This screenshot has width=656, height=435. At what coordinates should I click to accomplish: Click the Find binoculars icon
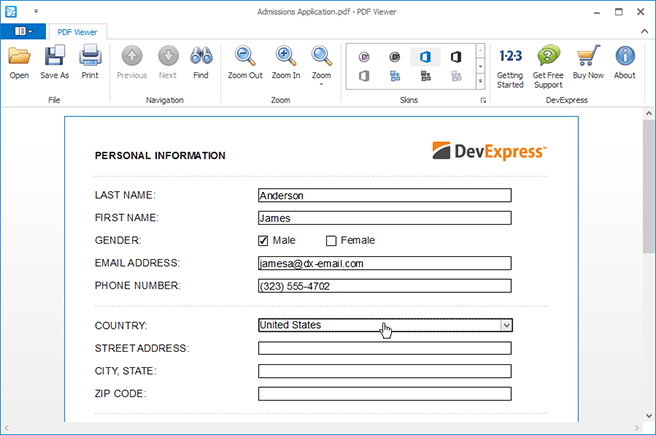[x=200, y=59]
